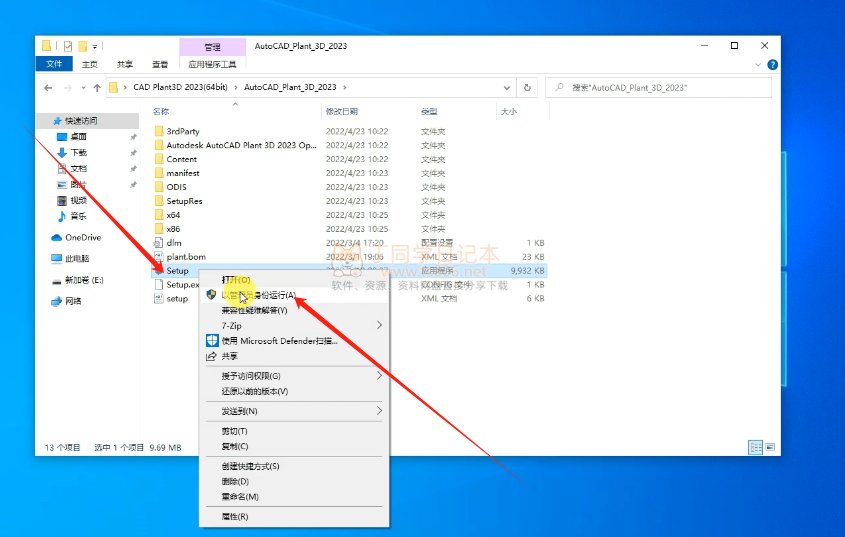Select 新加卷 (E:) drive in navigation pane
This screenshot has height=537, width=845.
pos(84,280)
